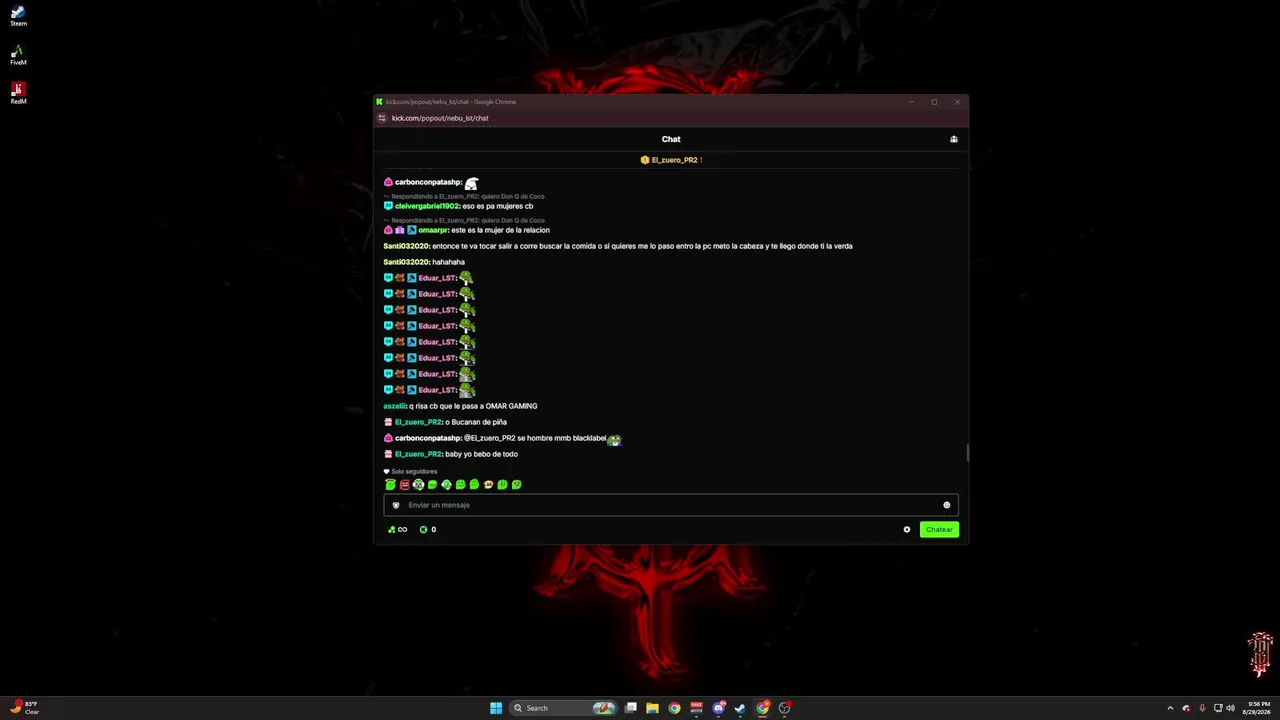Viewport: 1280px width, 720px height.
Task: Open the chat users icon in the header
Action: tap(954, 139)
